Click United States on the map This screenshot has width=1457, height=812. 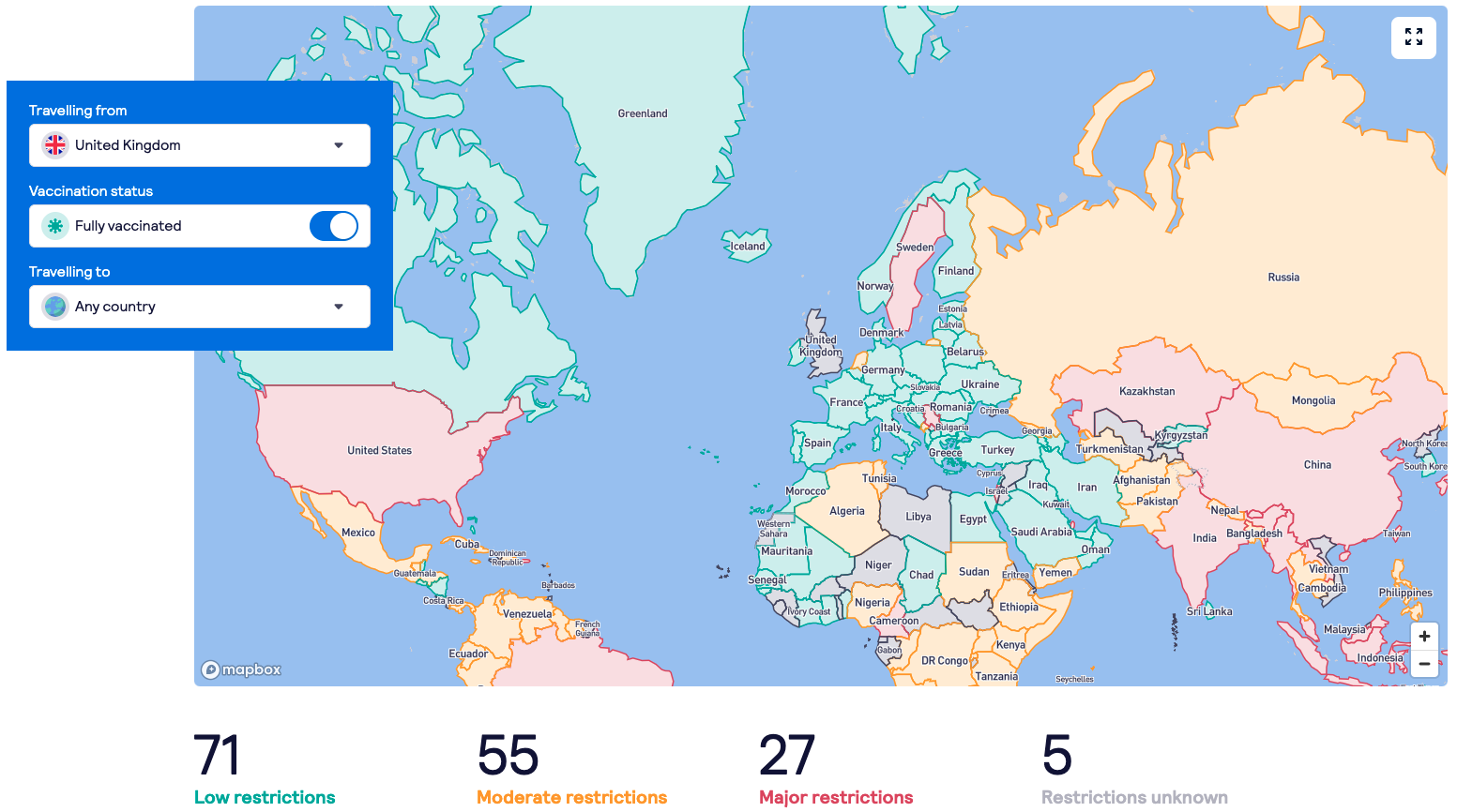pyautogui.click(x=379, y=450)
